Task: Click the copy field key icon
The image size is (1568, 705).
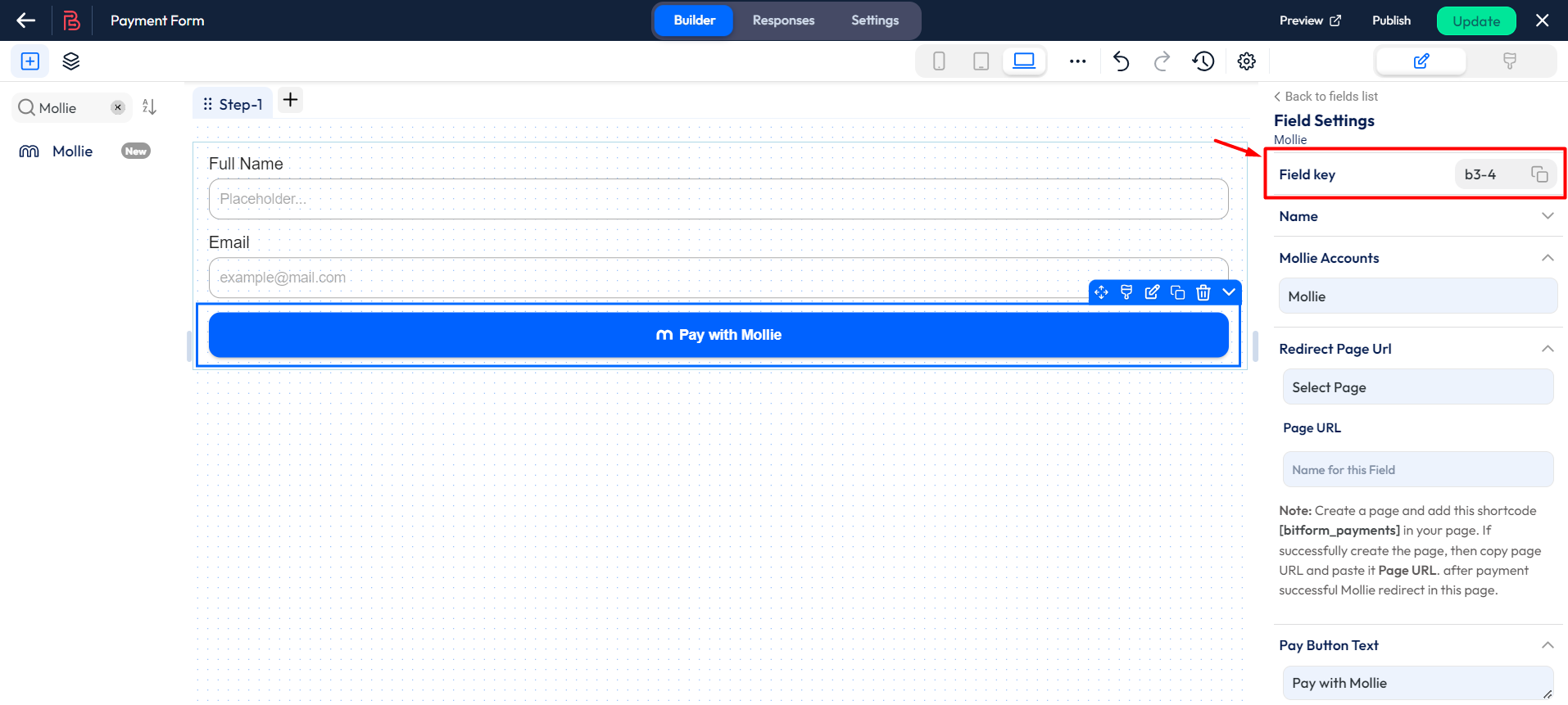Action: coord(1539,174)
